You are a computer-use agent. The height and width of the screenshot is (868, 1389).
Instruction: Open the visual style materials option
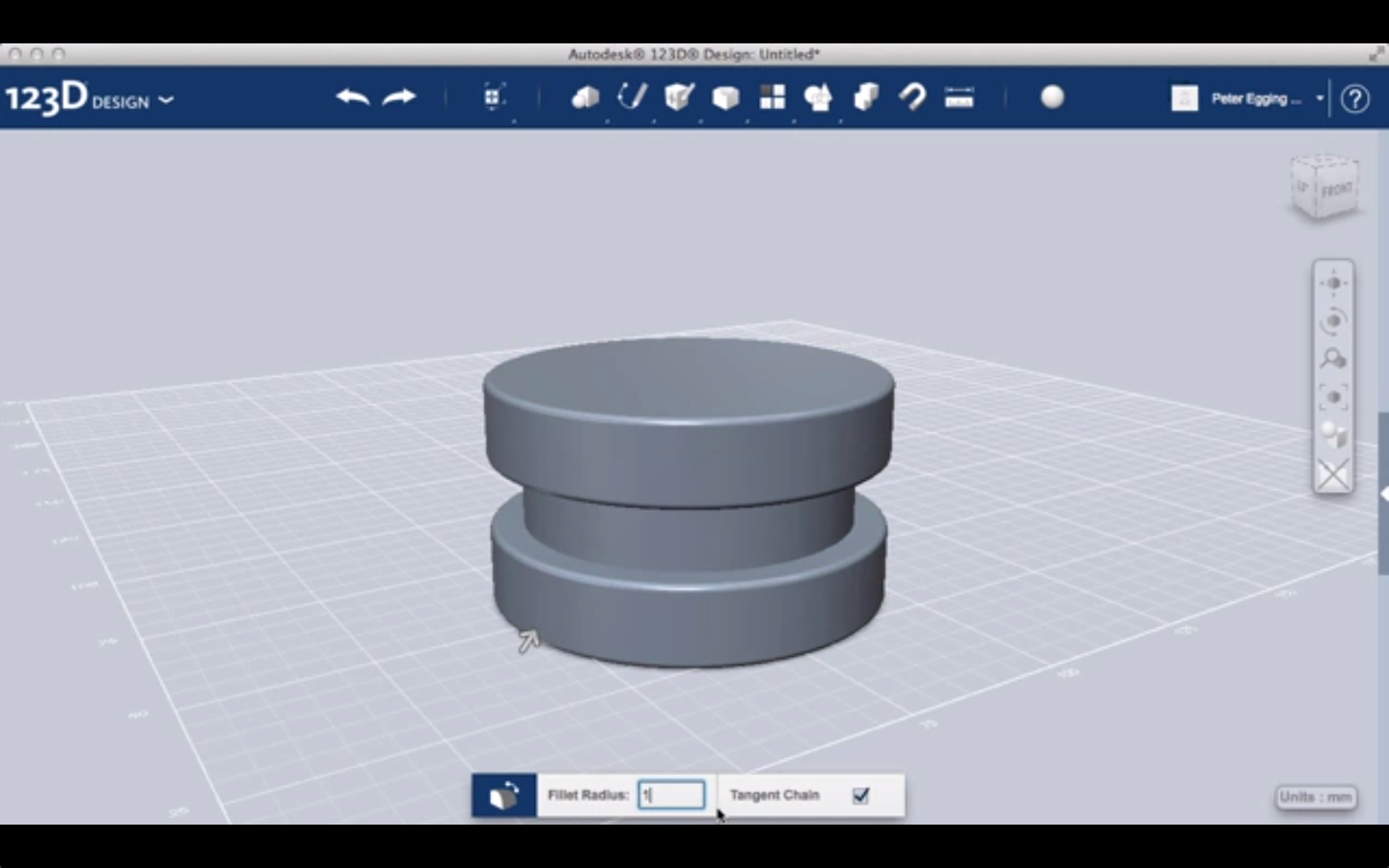1333,435
